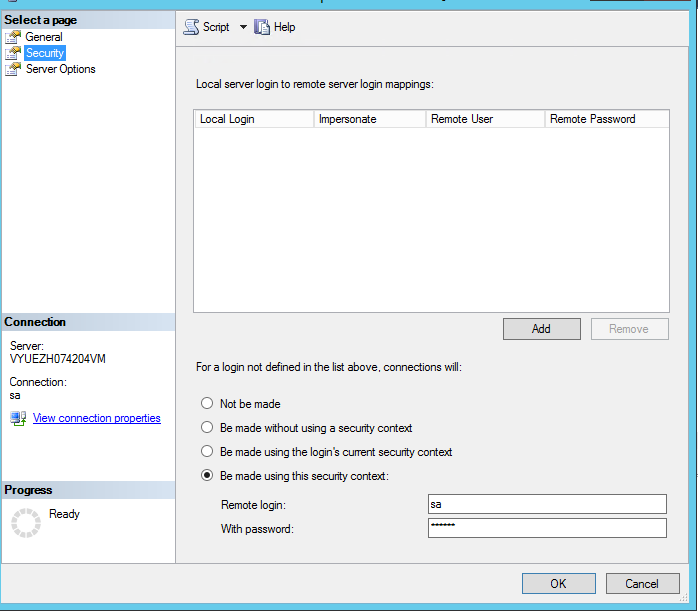The height and width of the screenshot is (611, 698).
Task: Click the Server Options page icon
Action: 13,69
